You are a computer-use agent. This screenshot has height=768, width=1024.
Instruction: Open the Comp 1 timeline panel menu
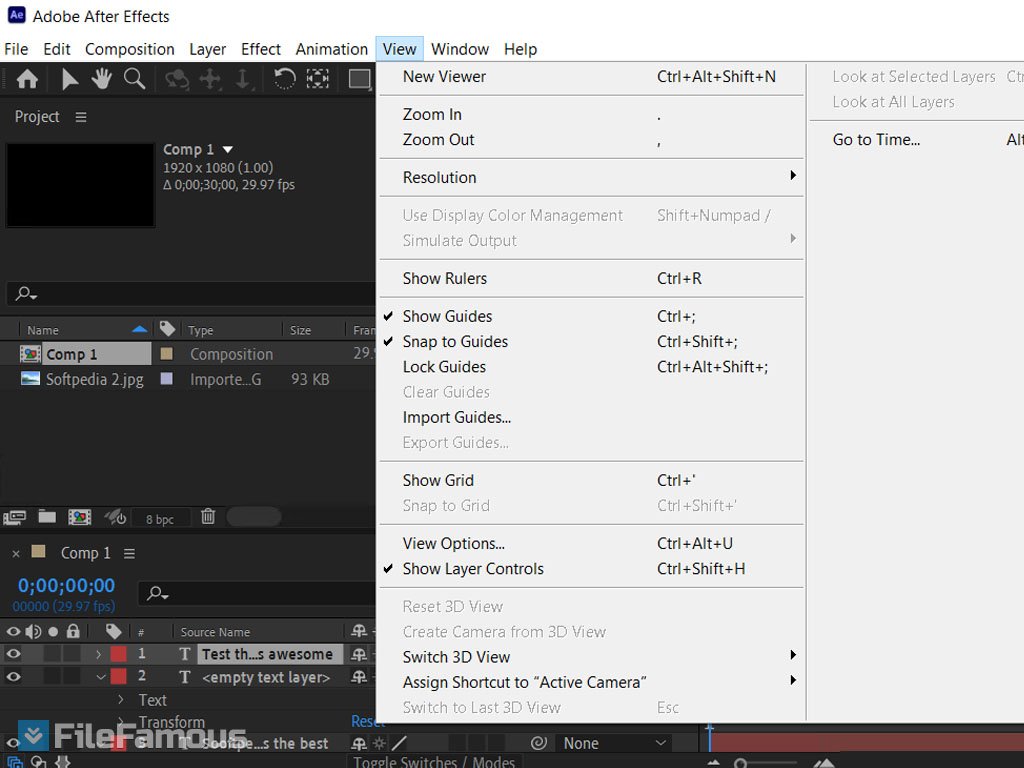pyautogui.click(x=129, y=554)
